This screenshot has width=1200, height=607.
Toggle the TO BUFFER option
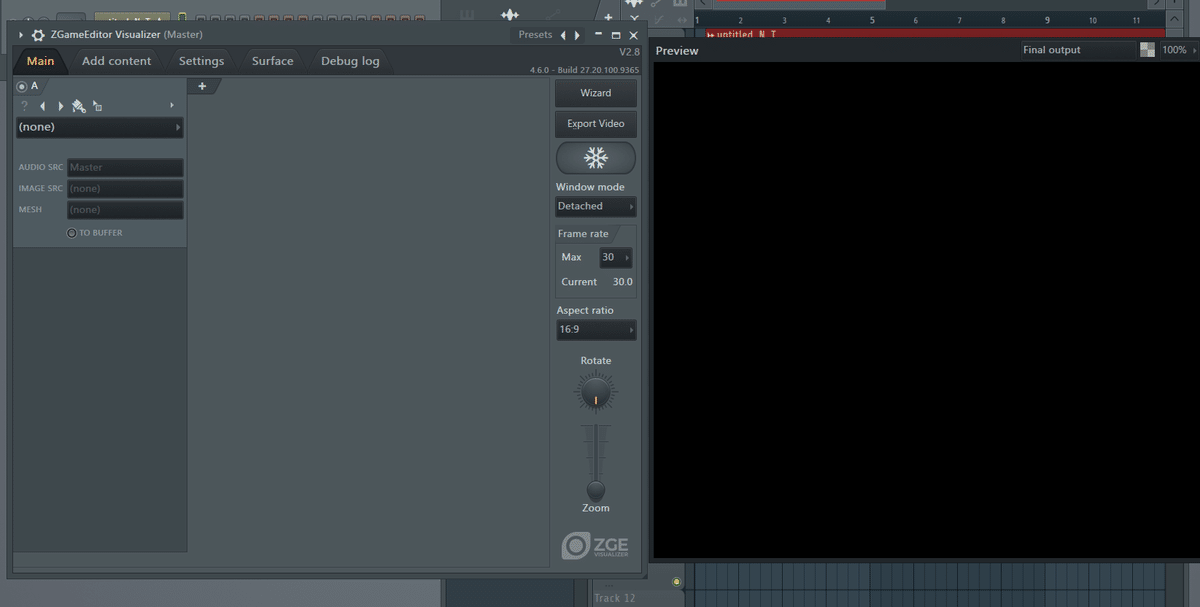72,233
